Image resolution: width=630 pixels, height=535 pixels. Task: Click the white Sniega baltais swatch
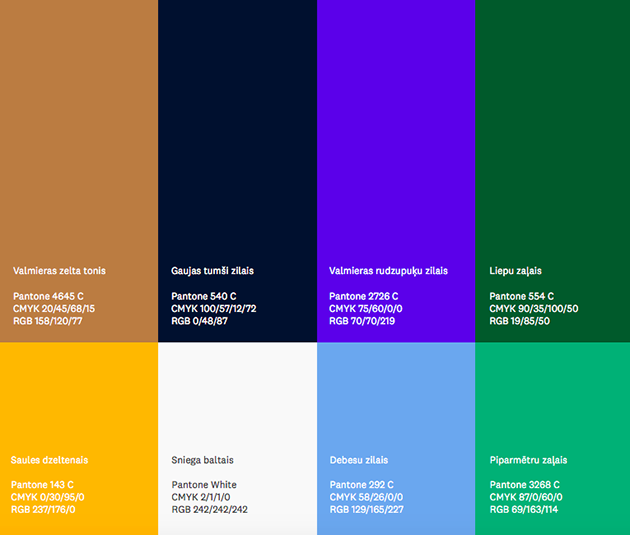tap(237, 400)
